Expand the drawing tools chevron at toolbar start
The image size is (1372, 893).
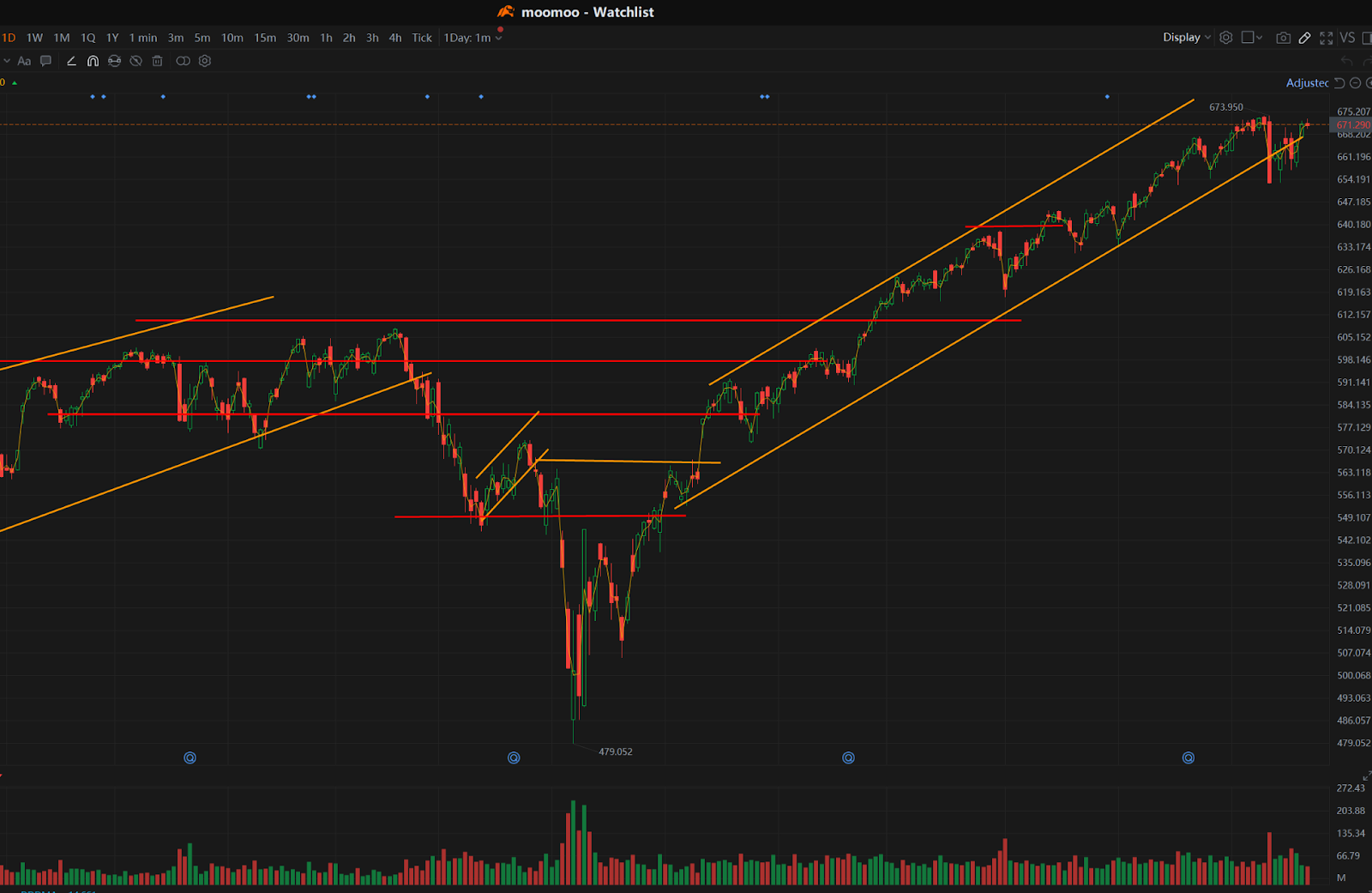[x=7, y=61]
